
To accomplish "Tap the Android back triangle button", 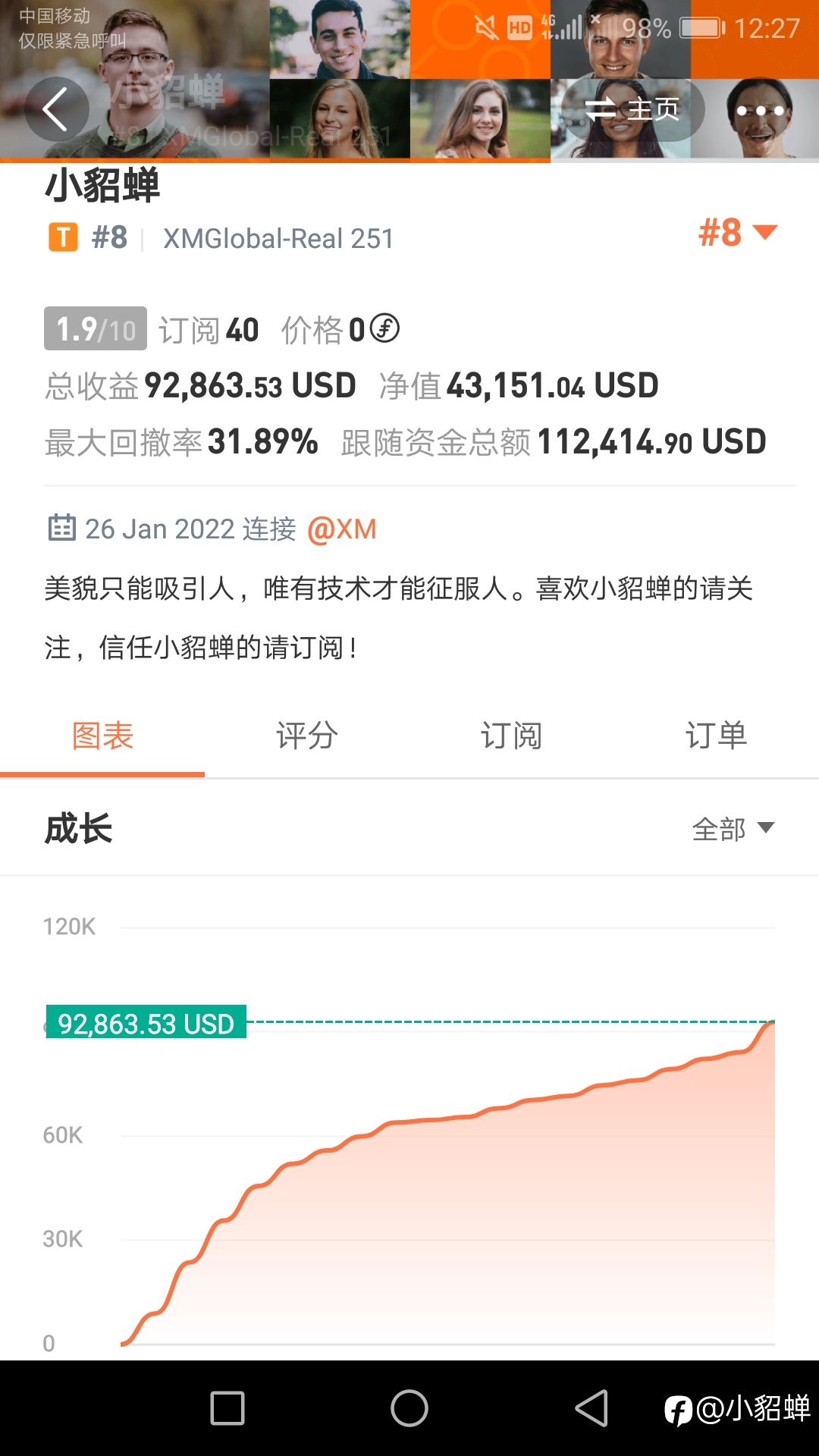I will [591, 1408].
